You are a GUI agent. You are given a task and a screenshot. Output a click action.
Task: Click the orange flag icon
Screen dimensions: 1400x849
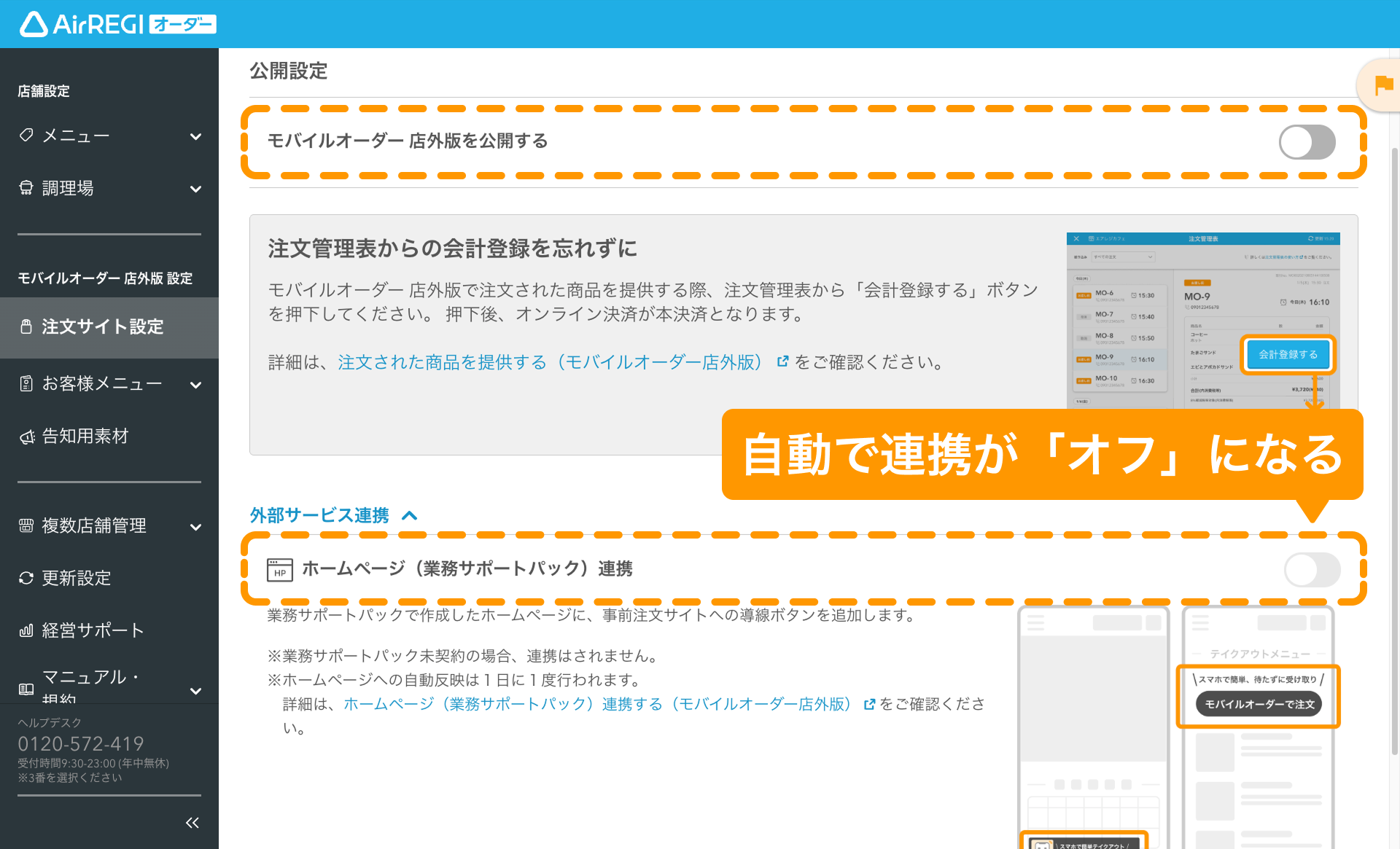pyautogui.click(x=1383, y=85)
